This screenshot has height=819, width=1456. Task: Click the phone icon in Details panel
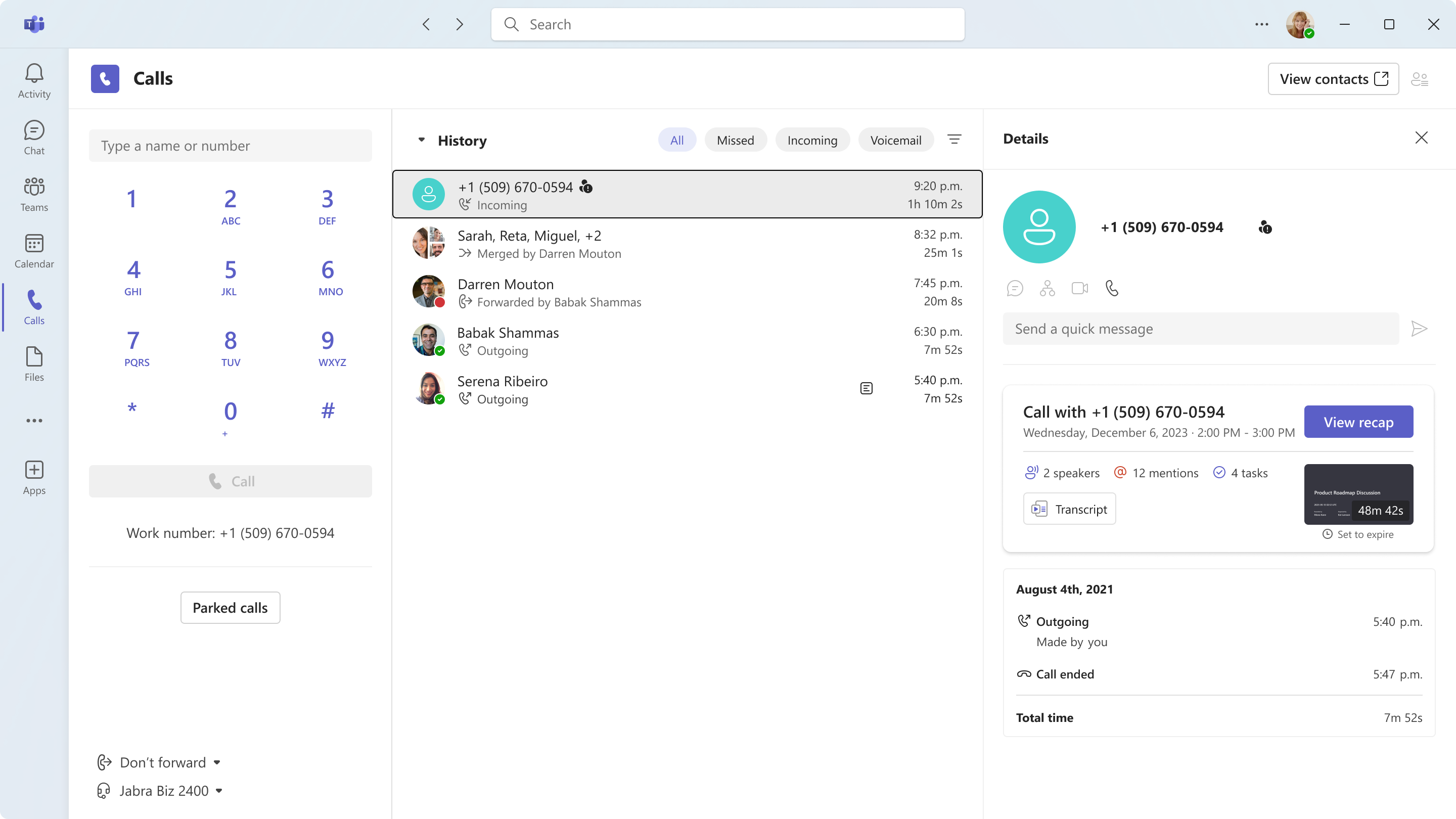point(1112,288)
